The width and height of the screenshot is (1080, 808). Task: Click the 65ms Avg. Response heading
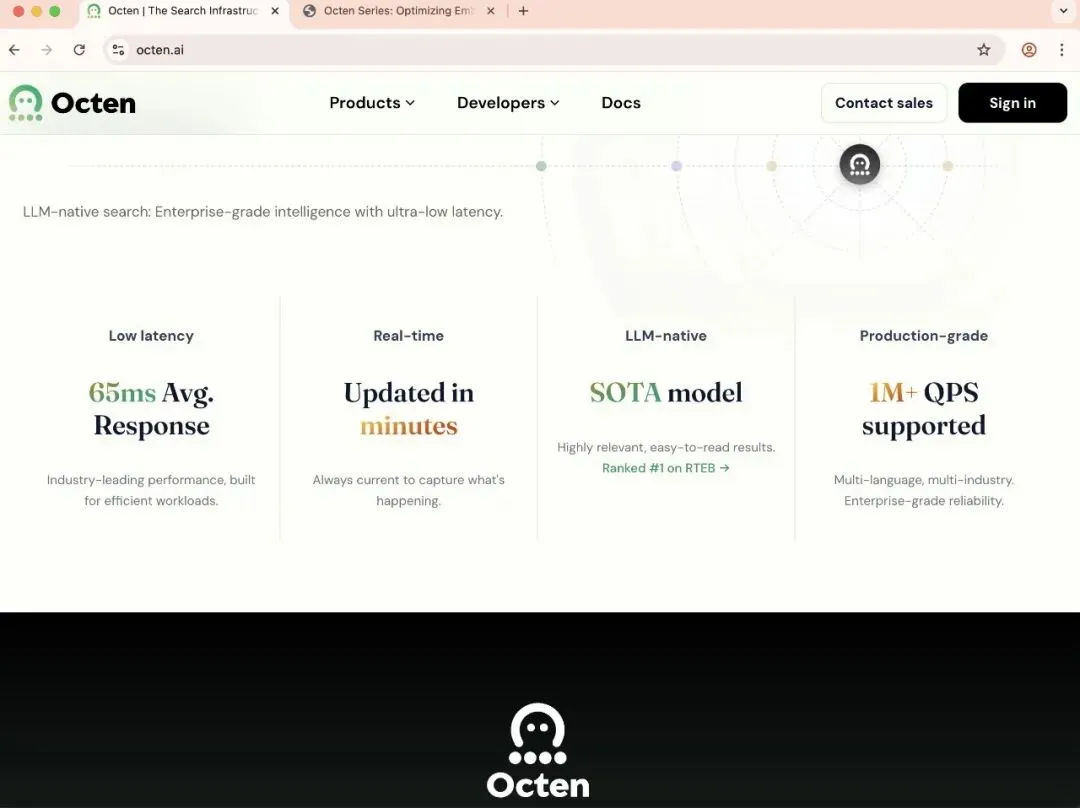pyautogui.click(x=152, y=409)
